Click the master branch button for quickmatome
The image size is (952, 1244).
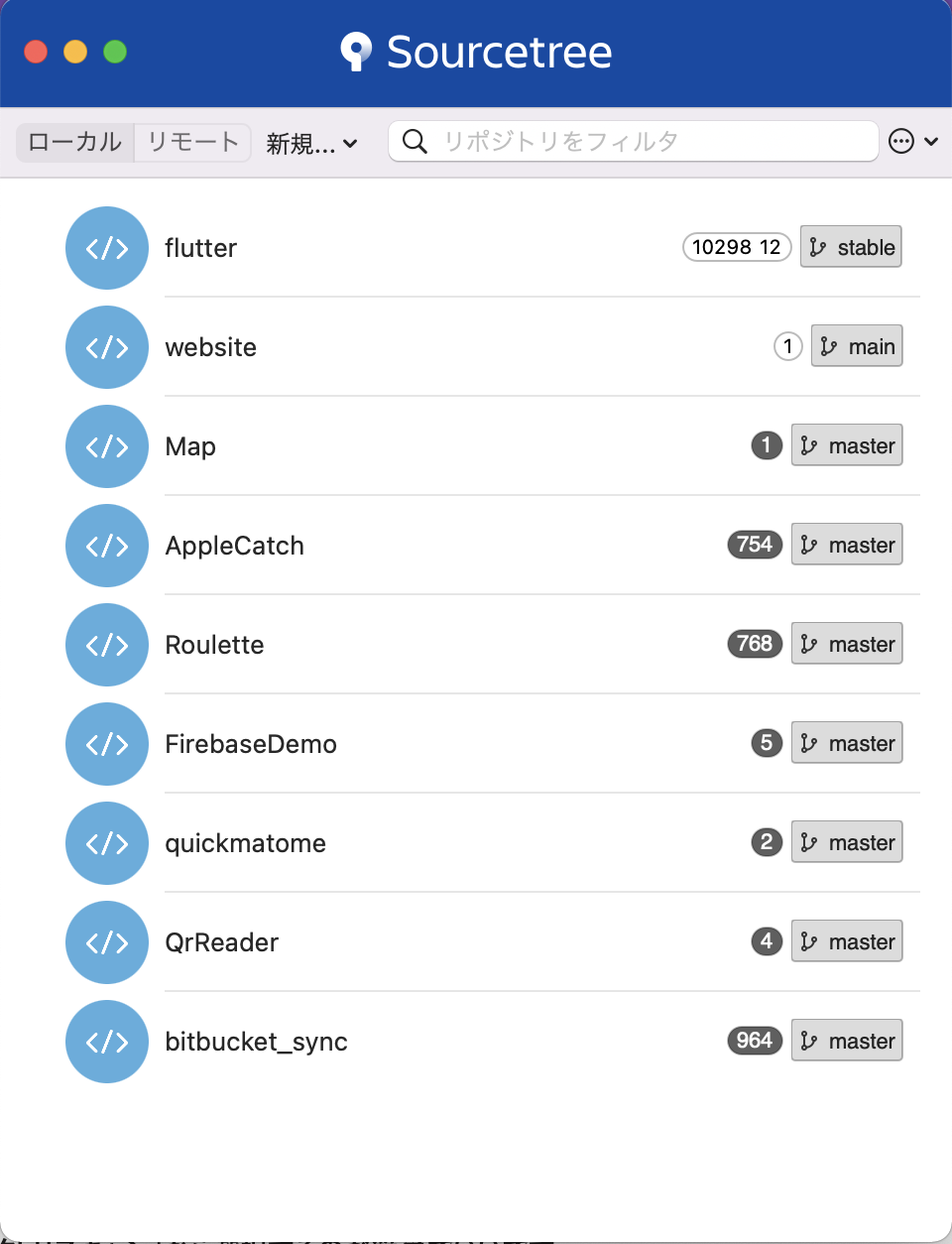pyautogui.click(x=846, y=842)
